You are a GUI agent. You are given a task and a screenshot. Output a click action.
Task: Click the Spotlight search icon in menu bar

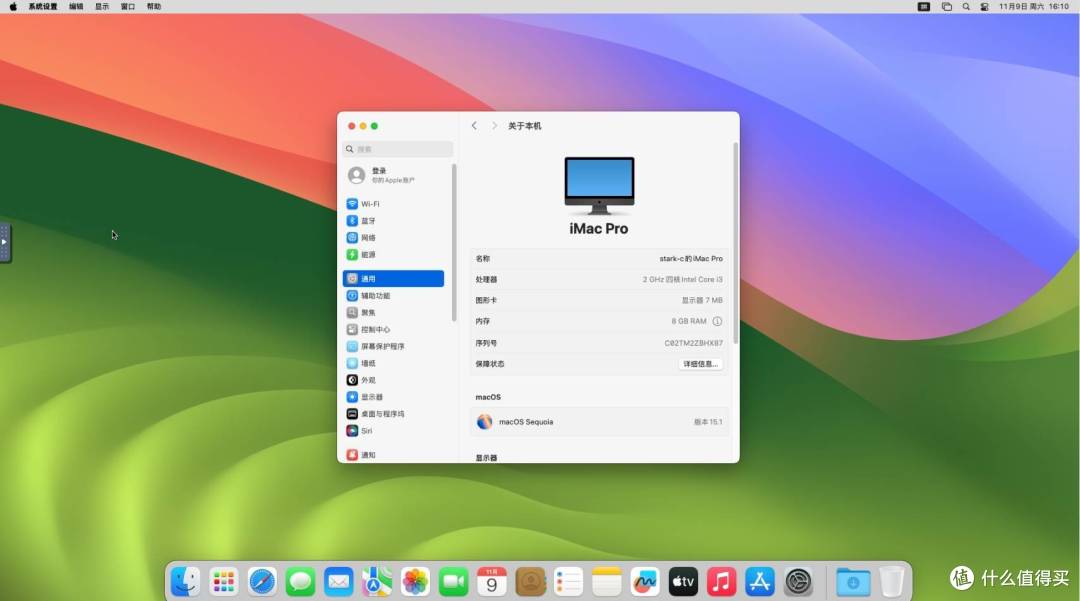(965, 6)
